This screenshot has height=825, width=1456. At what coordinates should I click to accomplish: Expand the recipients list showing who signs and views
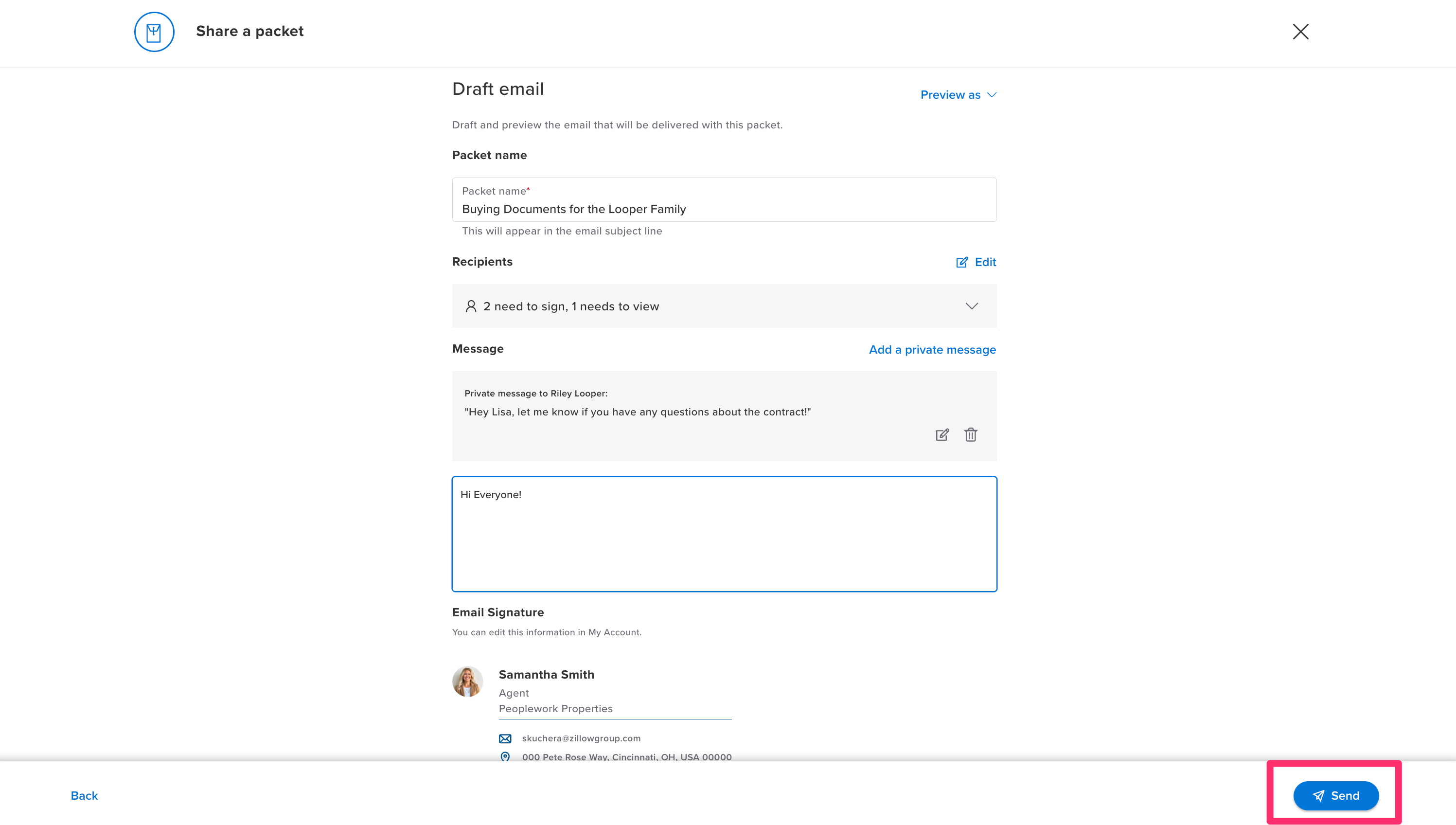point(972,306)
